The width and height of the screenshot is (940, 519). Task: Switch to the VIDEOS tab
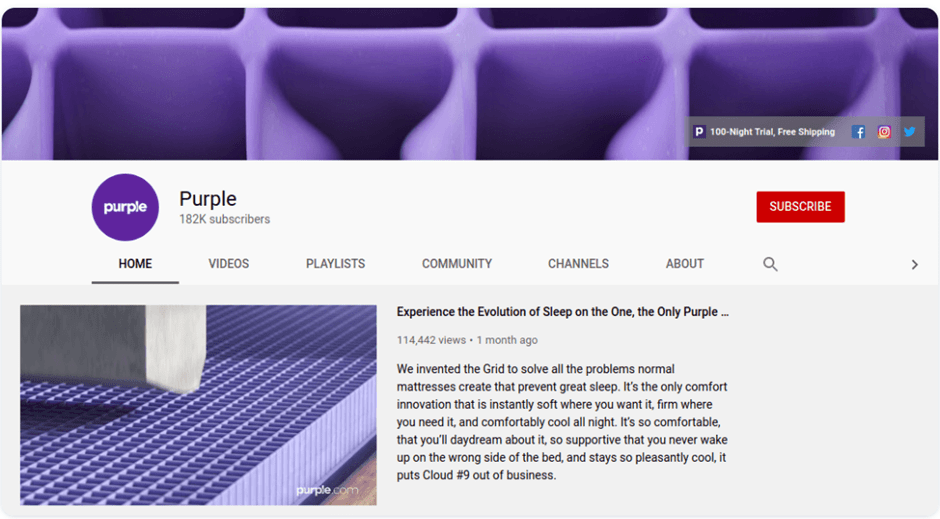point(229,264)
